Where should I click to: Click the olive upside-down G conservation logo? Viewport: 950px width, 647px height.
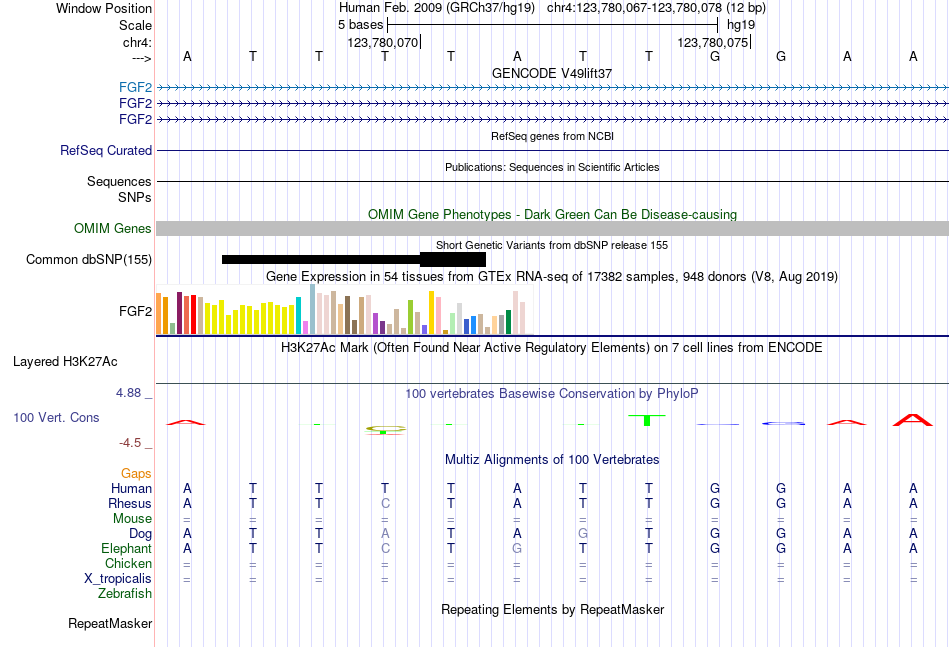pos(385,430)
